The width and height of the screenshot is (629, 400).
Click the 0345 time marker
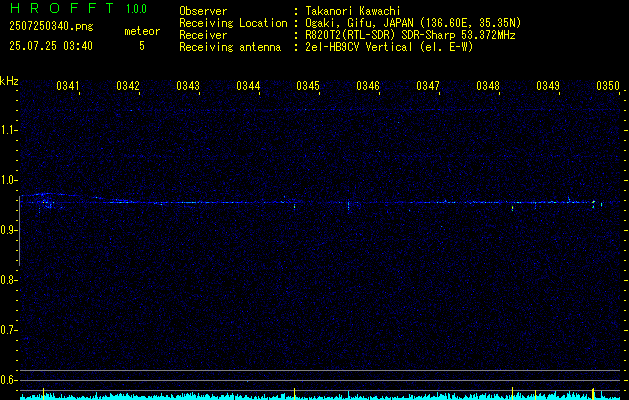[308, 85]
